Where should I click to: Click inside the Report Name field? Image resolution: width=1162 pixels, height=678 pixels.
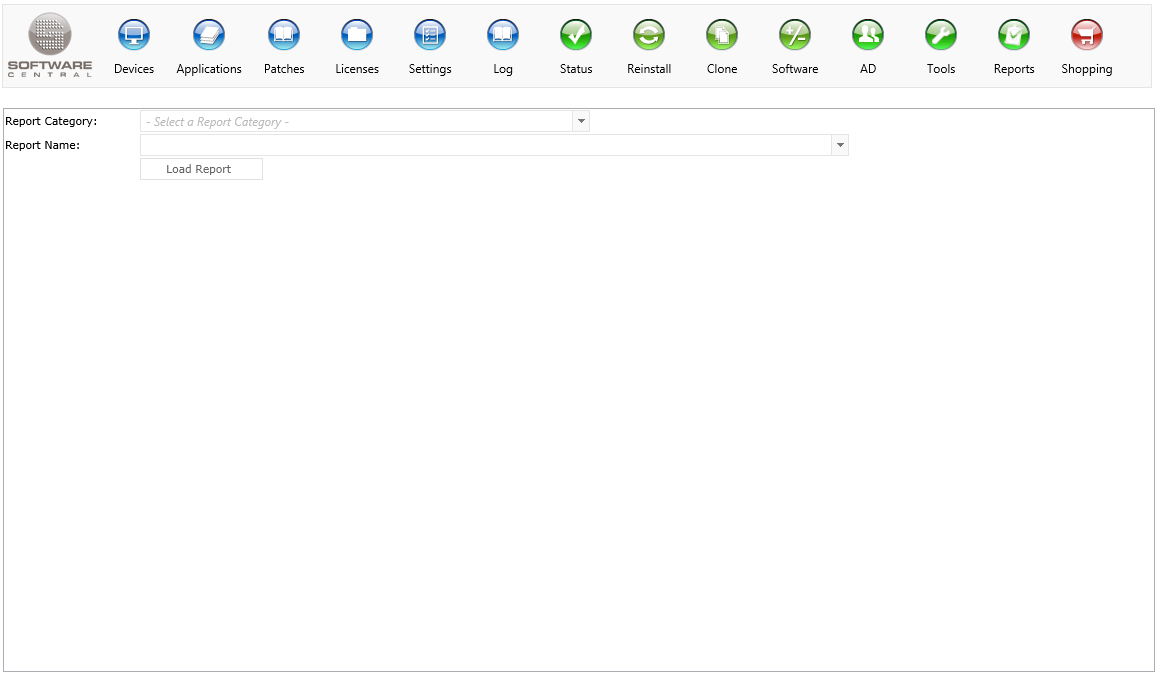pyautogui.click(x=485, y=146)
